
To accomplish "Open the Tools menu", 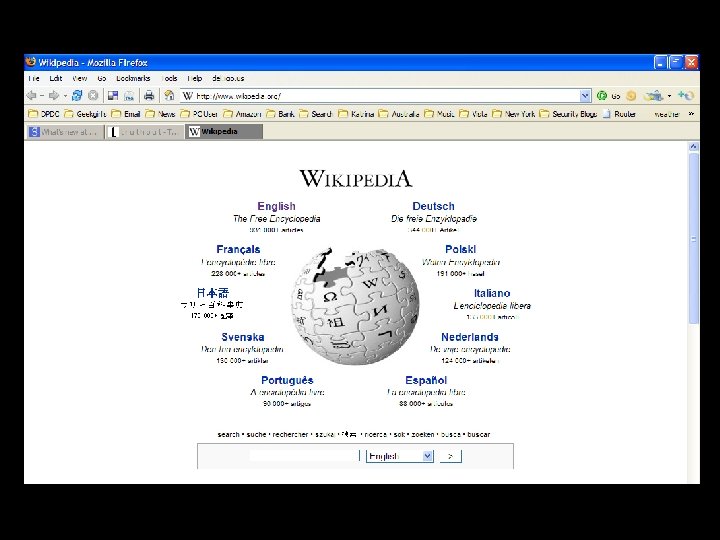I will (x=169, y=78).
